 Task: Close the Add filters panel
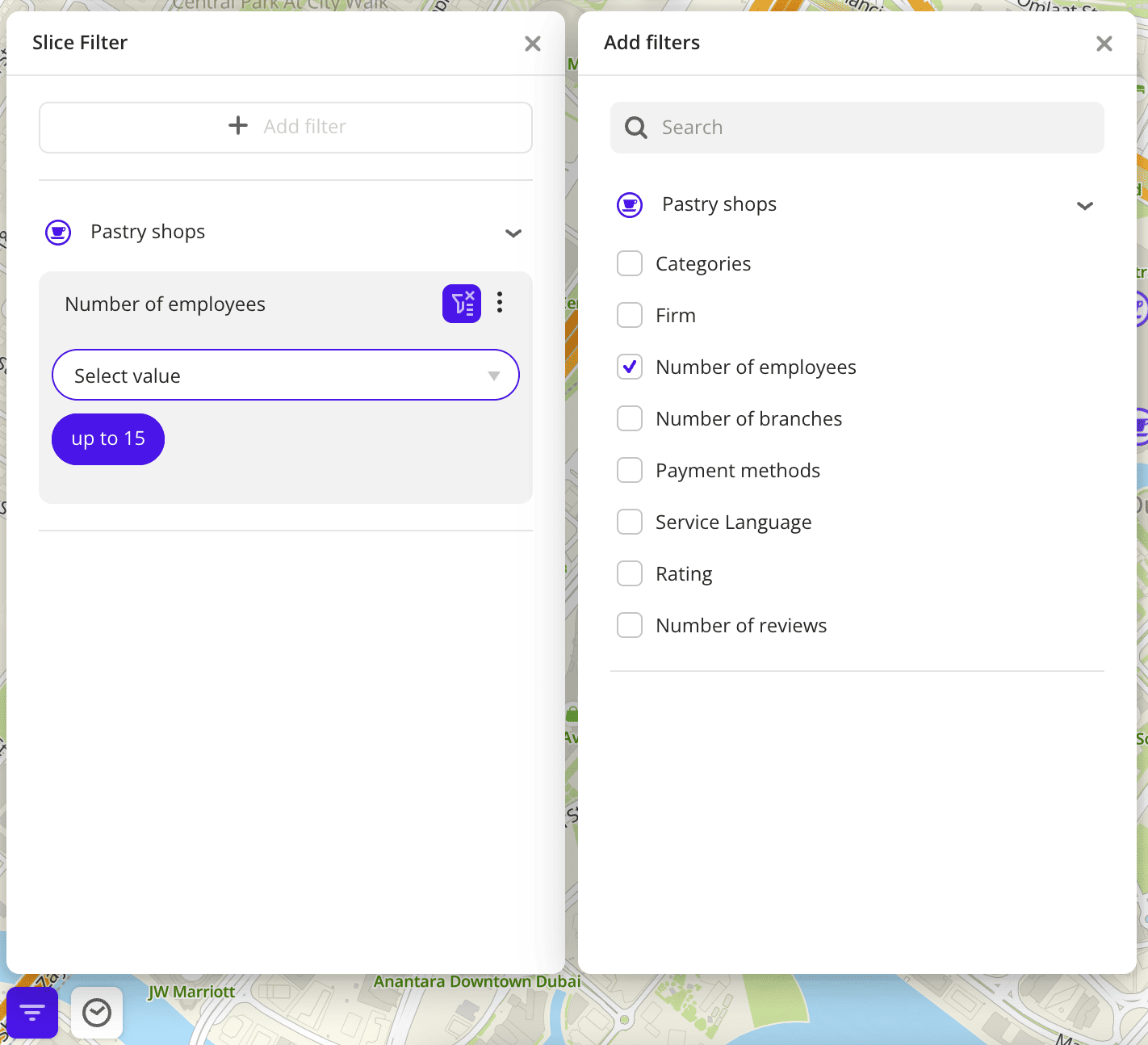(1104, 44)
